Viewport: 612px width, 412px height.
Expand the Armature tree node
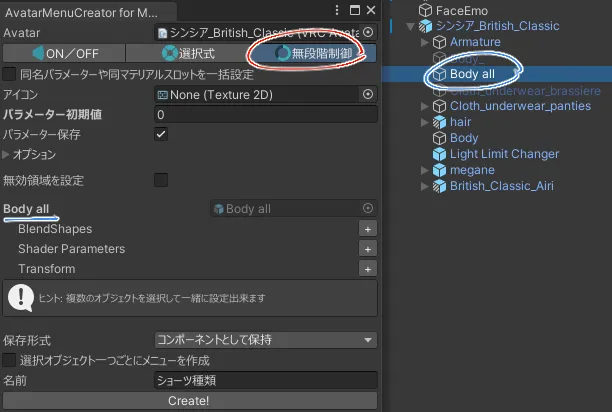[x=425, y=42]
